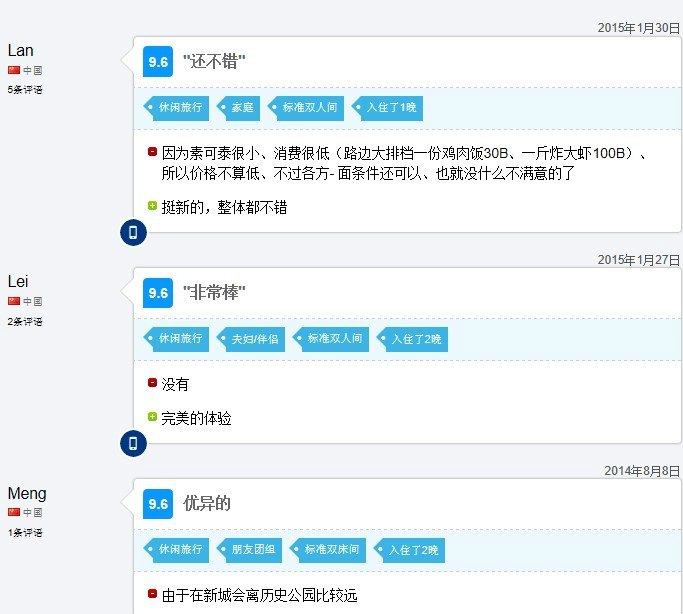This screenshot has height=614, width=683.
Task: Click the 9.6 score badge beside "还不错"
Action: pyautogui.click(x=158, y=62)
